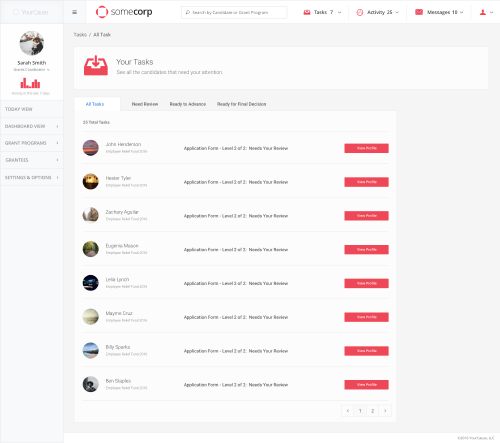Expand the user account dropdown arrow

click(491, 12)
